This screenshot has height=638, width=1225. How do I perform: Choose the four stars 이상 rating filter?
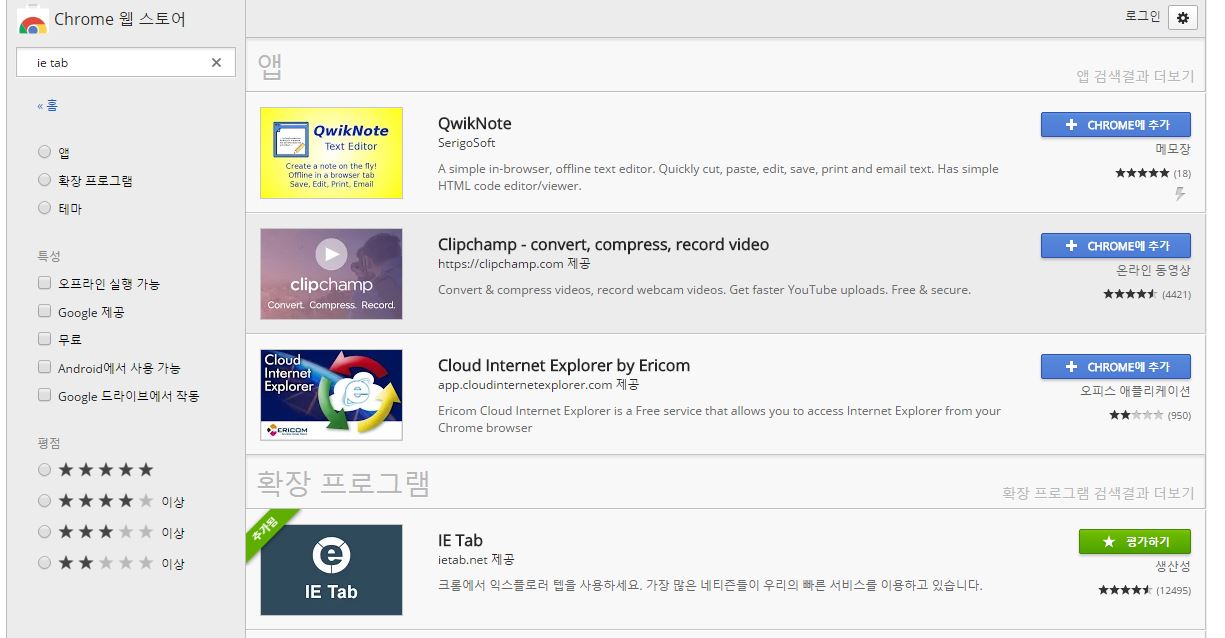point(44,500)
